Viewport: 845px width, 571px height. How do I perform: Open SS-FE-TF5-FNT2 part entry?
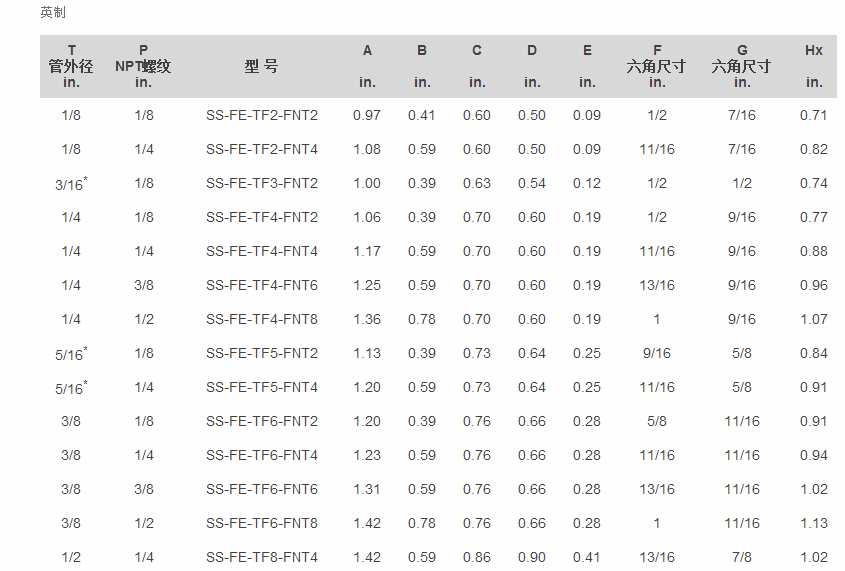click(x=261, y=353)
